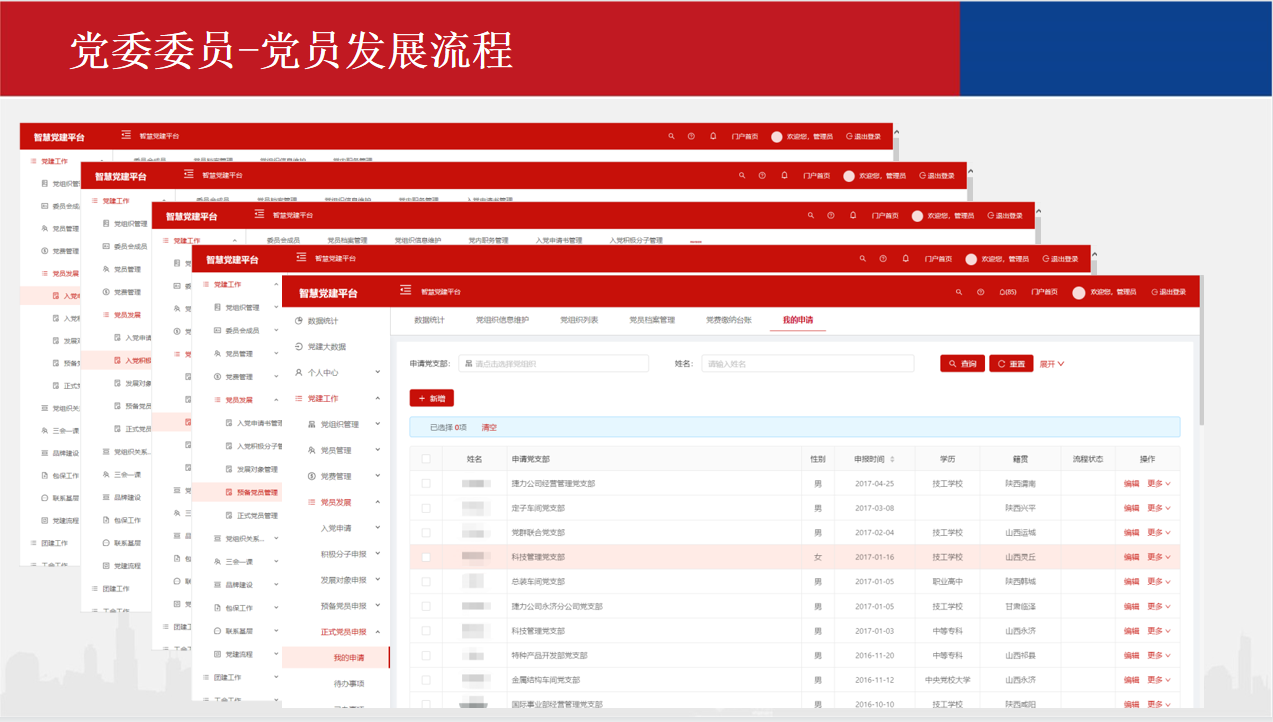Switch to the 党员档案管理 tab
Viewport: 1273px width, 722px height.
[651, 320]
